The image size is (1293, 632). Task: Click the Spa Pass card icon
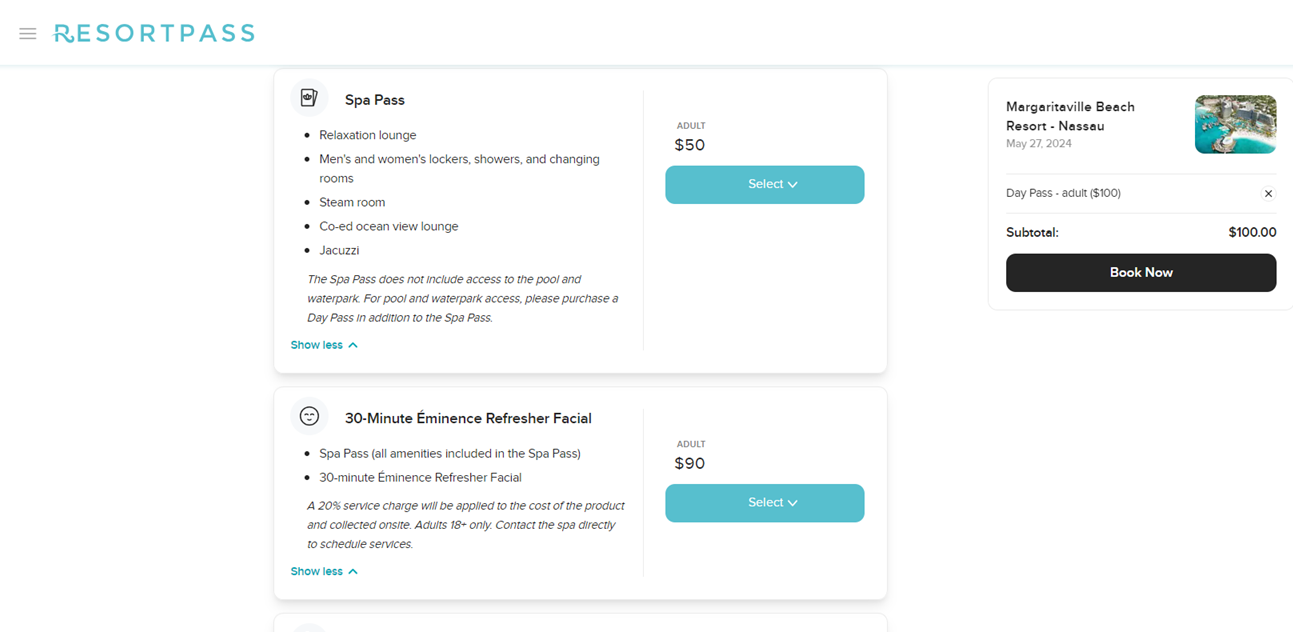point(309,97)
